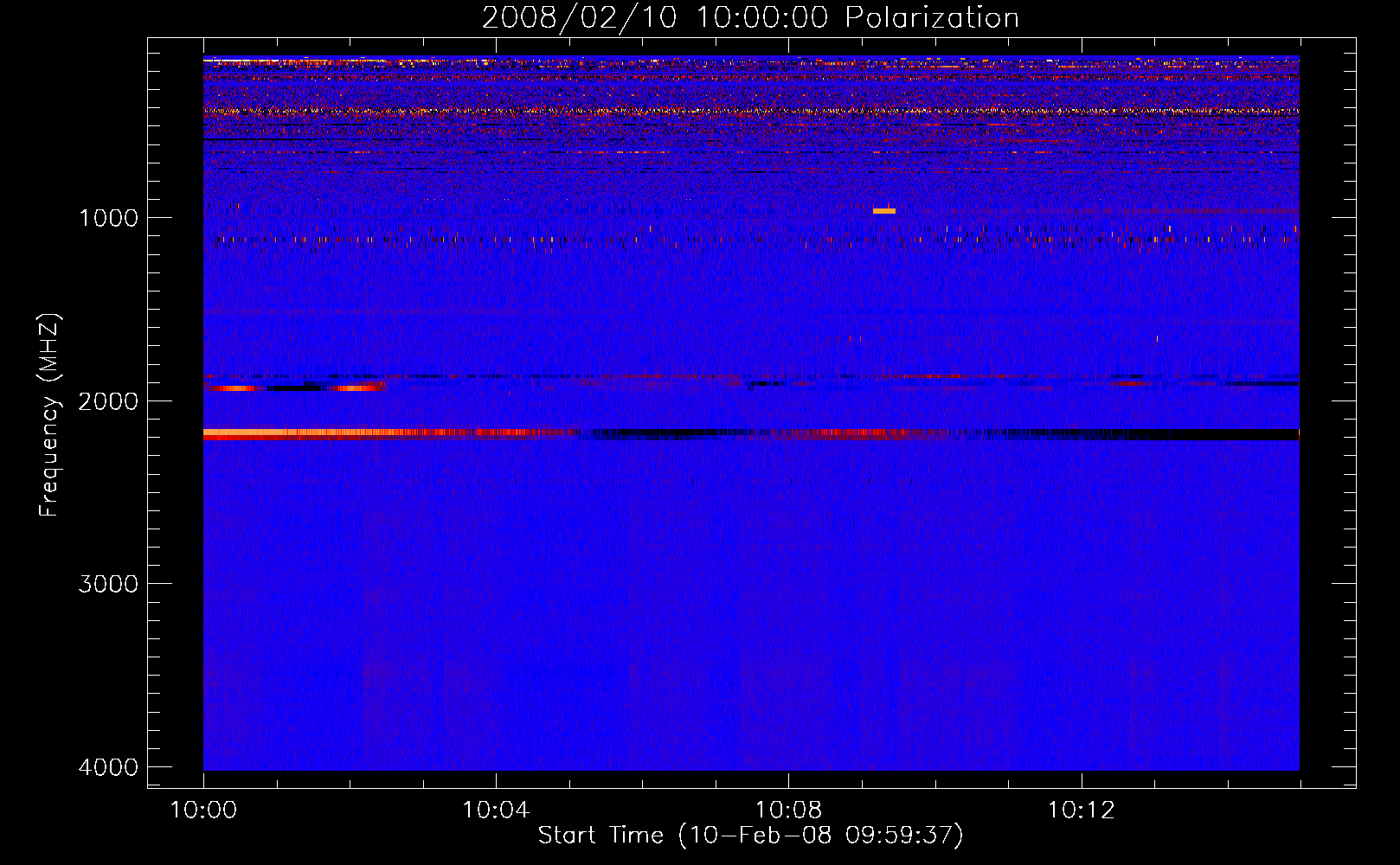This screenshot has width=1400, height=865.
Task: Click the '10:08' time tick label
Action: pyautogui.click(x=788, y=811)
